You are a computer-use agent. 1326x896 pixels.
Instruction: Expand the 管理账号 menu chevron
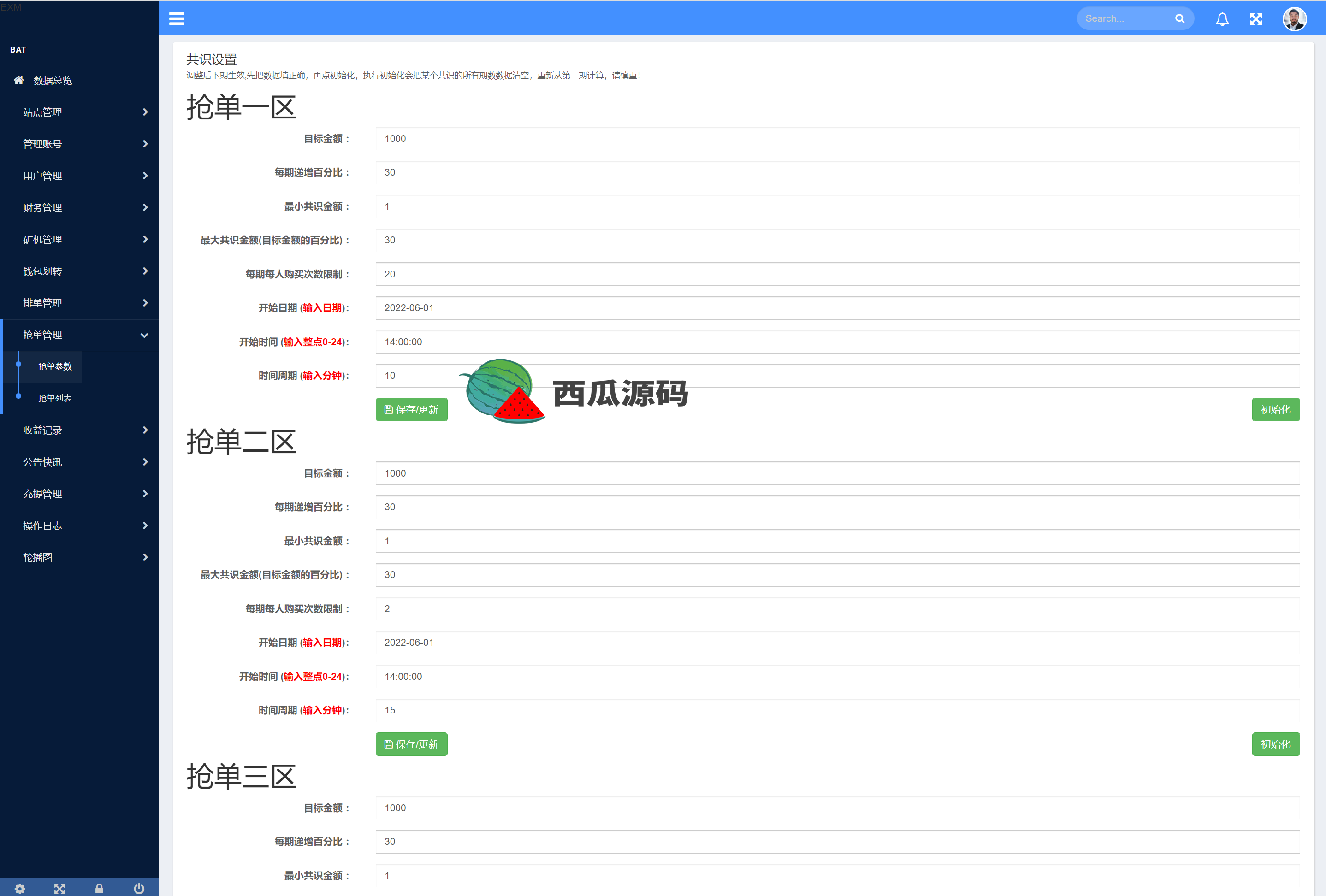click(145, 144)
